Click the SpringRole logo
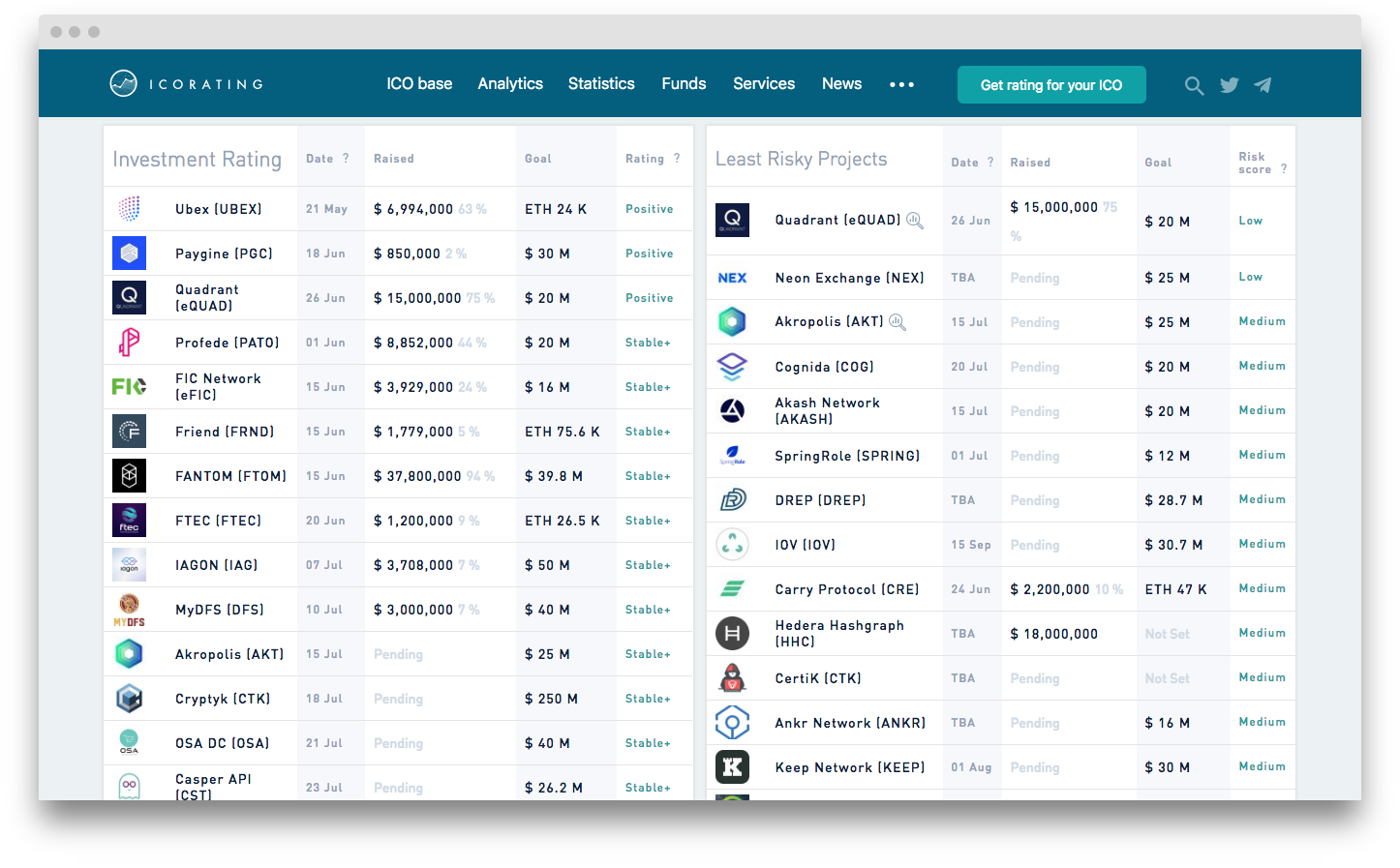Image resolution: width=1400 pixels, height=868 pixels. [732, 455]
